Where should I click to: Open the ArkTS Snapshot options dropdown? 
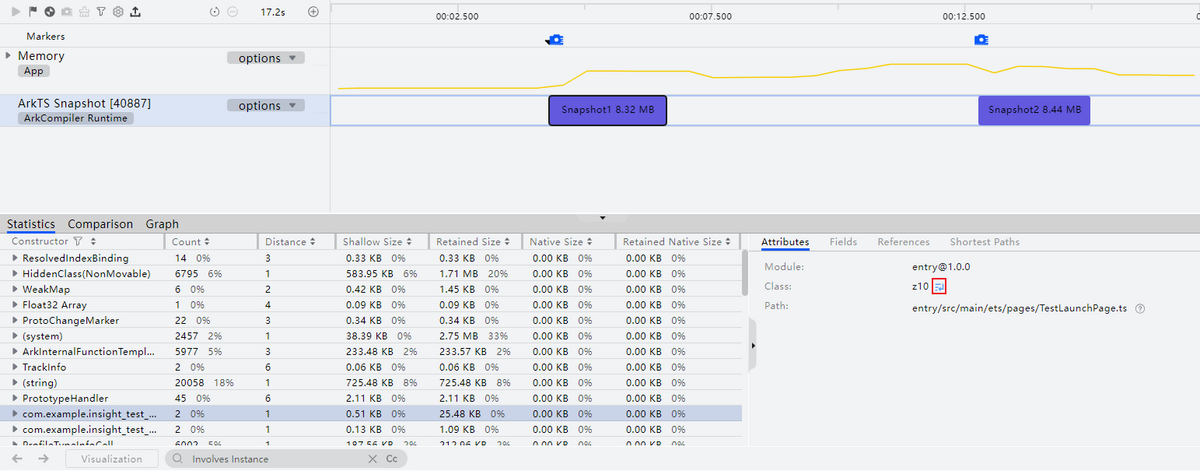click(x=265, y=106)
